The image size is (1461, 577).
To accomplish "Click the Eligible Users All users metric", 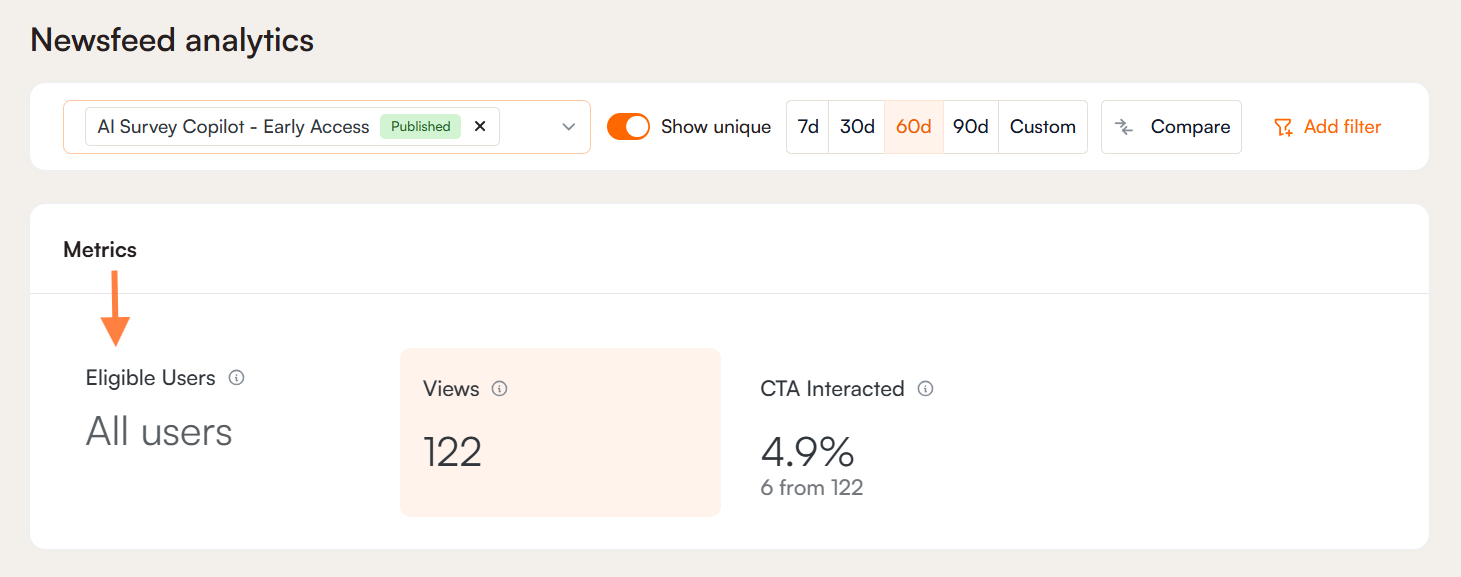I will pyautogui.click(x=159, y=432).
